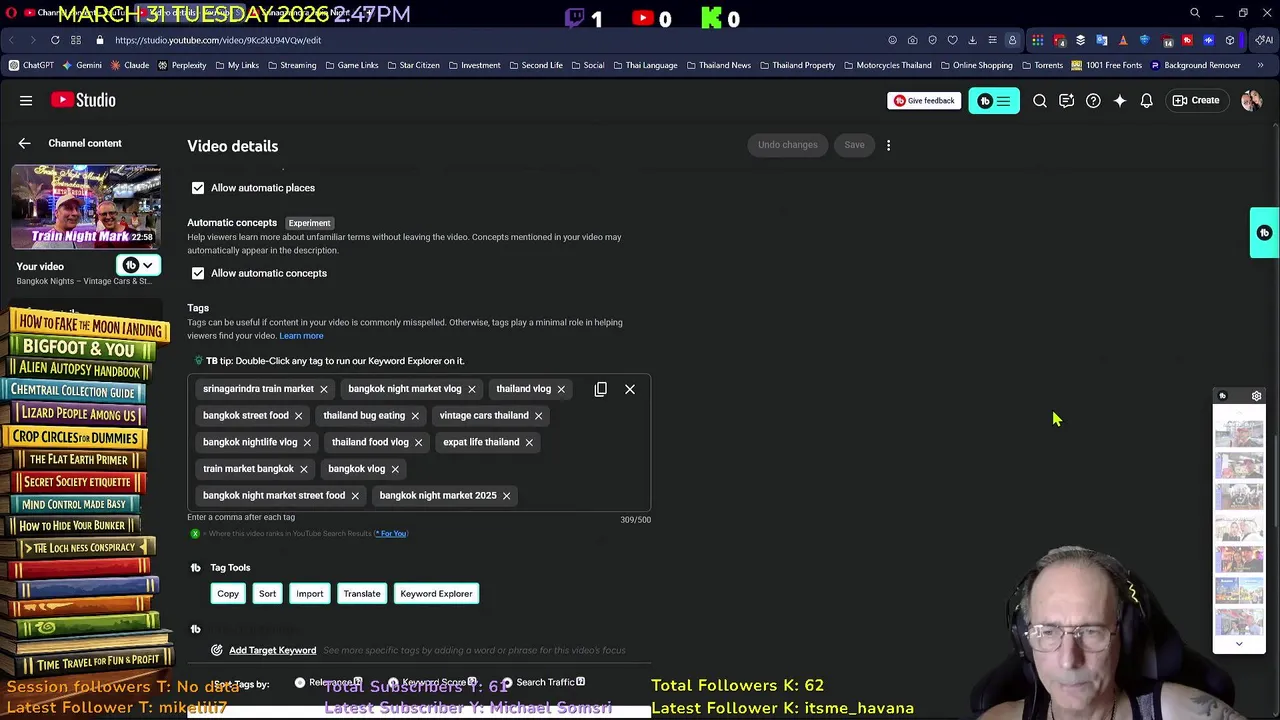Open the Background Remover bookmark

[x=1195, y=65]
